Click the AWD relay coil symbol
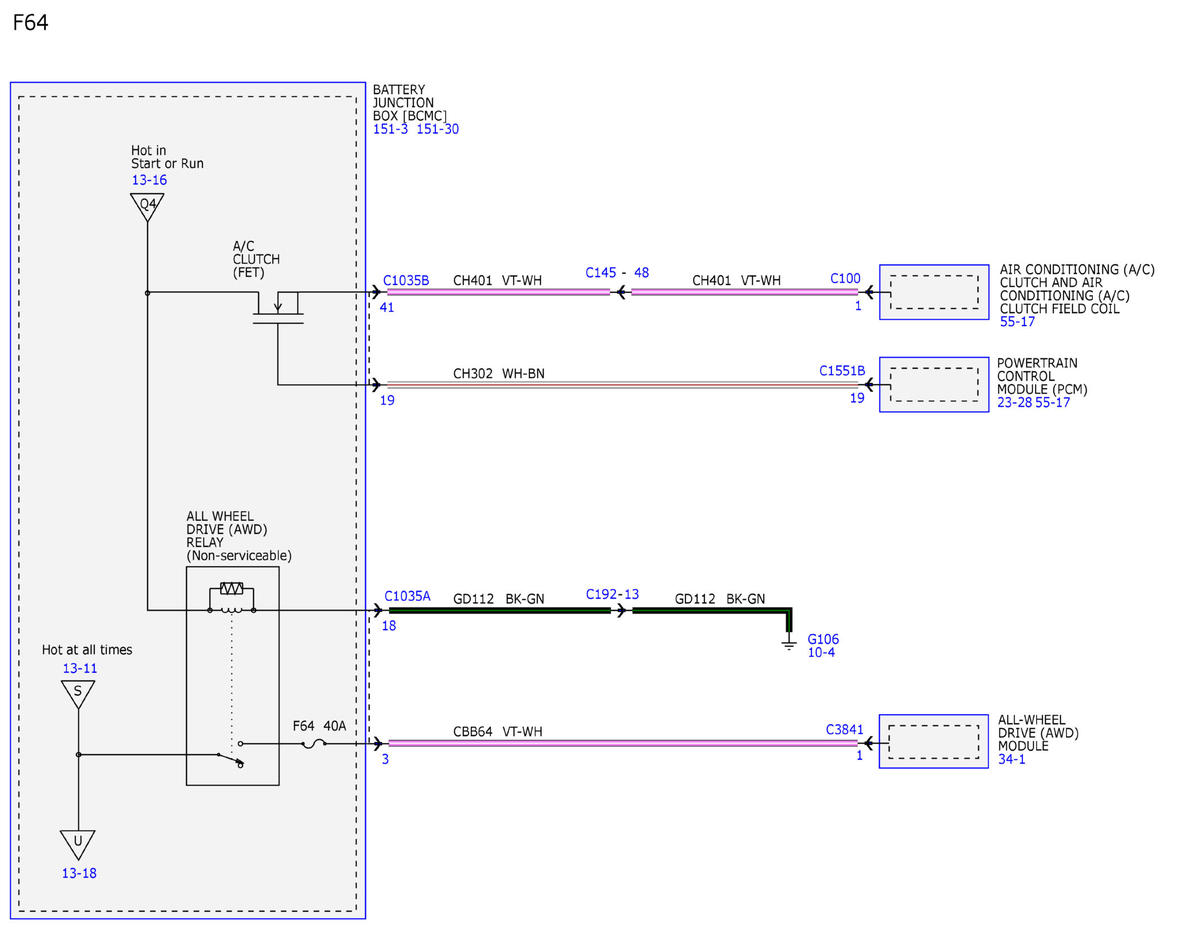 231,597
